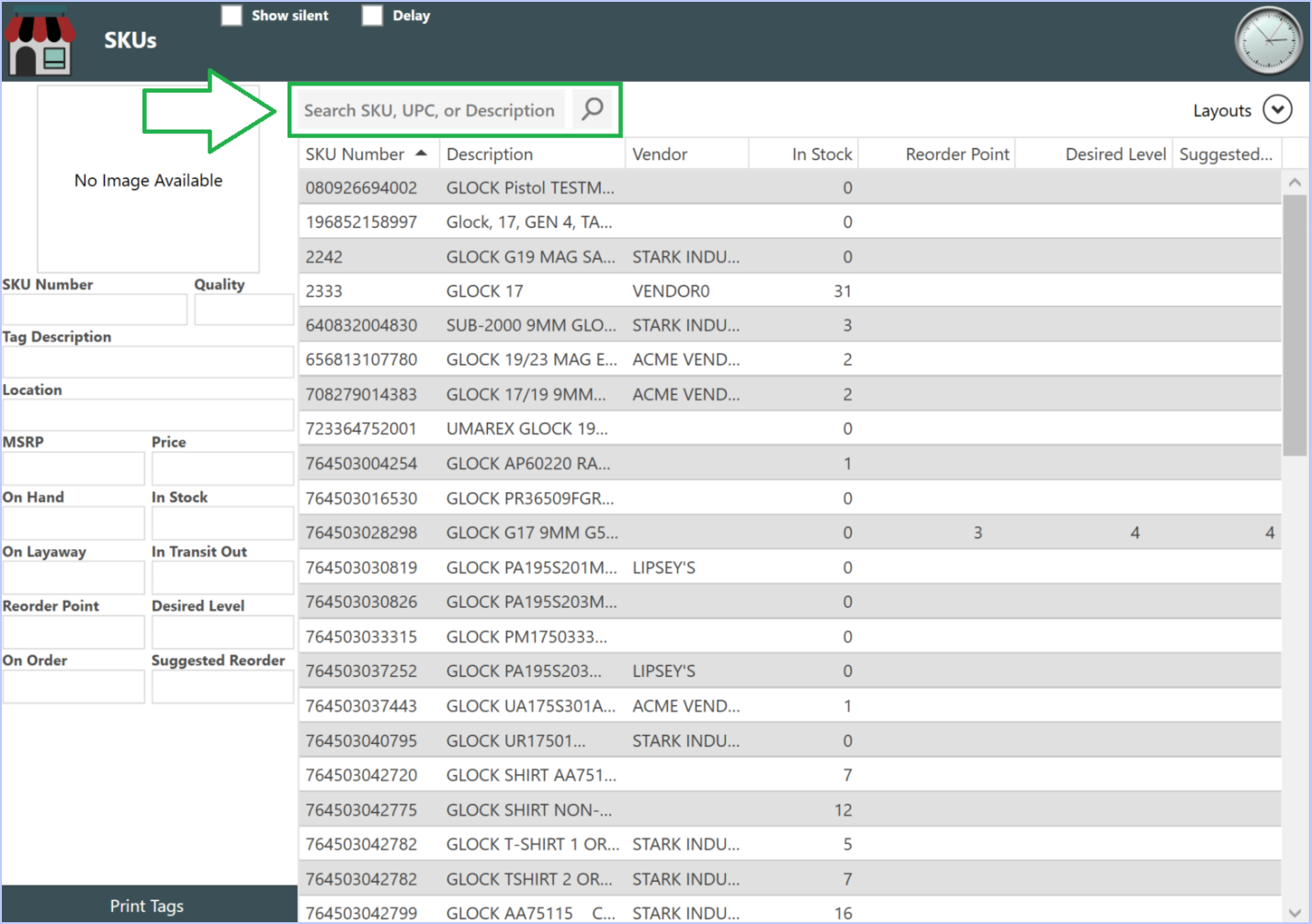Select SKU row 656813107780

[790, 360]
